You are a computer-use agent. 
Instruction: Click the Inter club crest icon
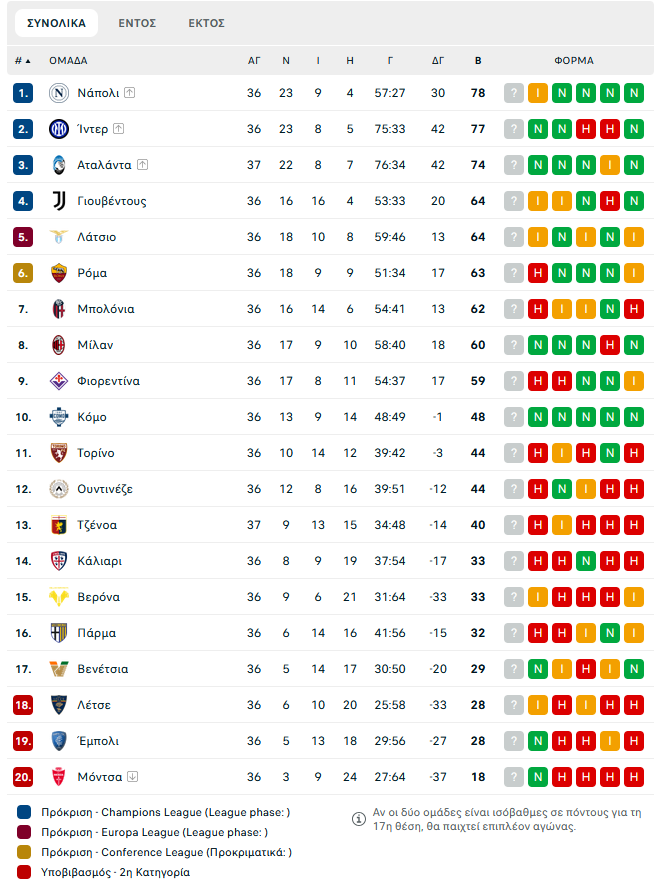(59, 129)
